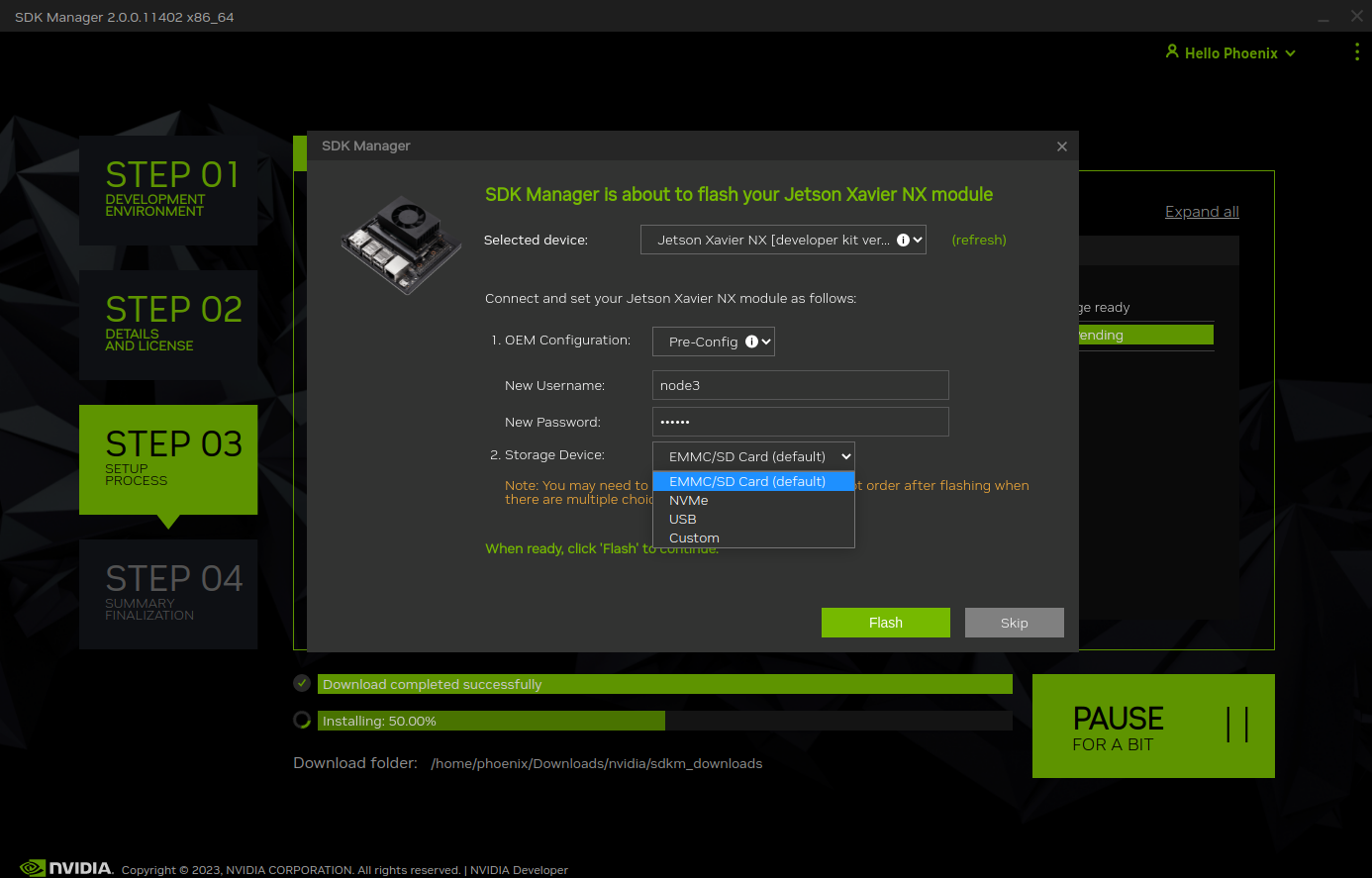The image size is (1372, 878).
Task: Click the Download completed successfully progress bar
Action: point(664,684)
